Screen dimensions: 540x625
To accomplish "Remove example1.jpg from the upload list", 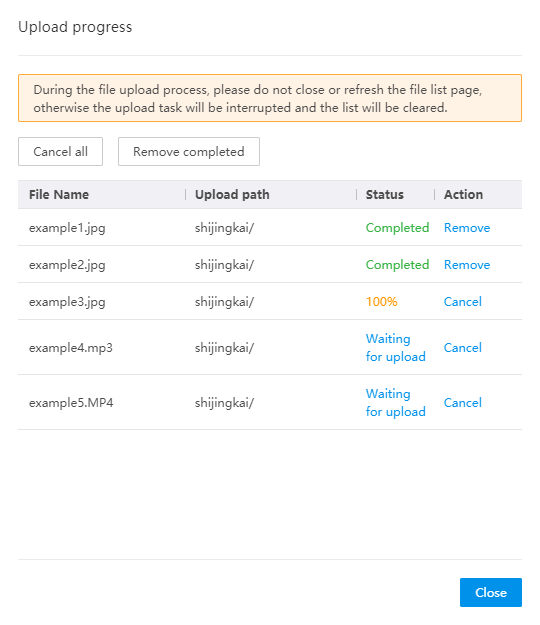I will tap(467, 228).
